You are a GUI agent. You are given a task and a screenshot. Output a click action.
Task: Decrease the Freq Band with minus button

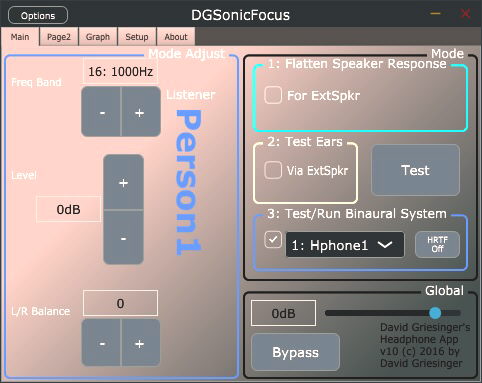[101, 112]
